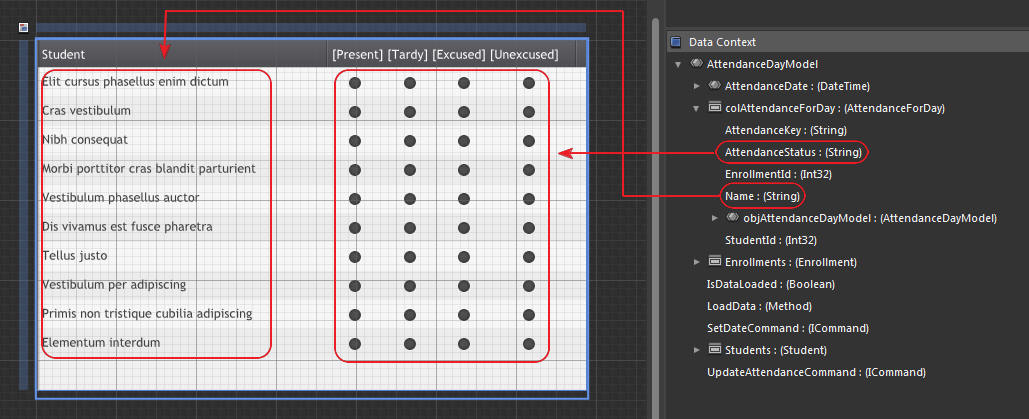Click the 'Vestibulum per adipiscing' cell

click(114, 284)
